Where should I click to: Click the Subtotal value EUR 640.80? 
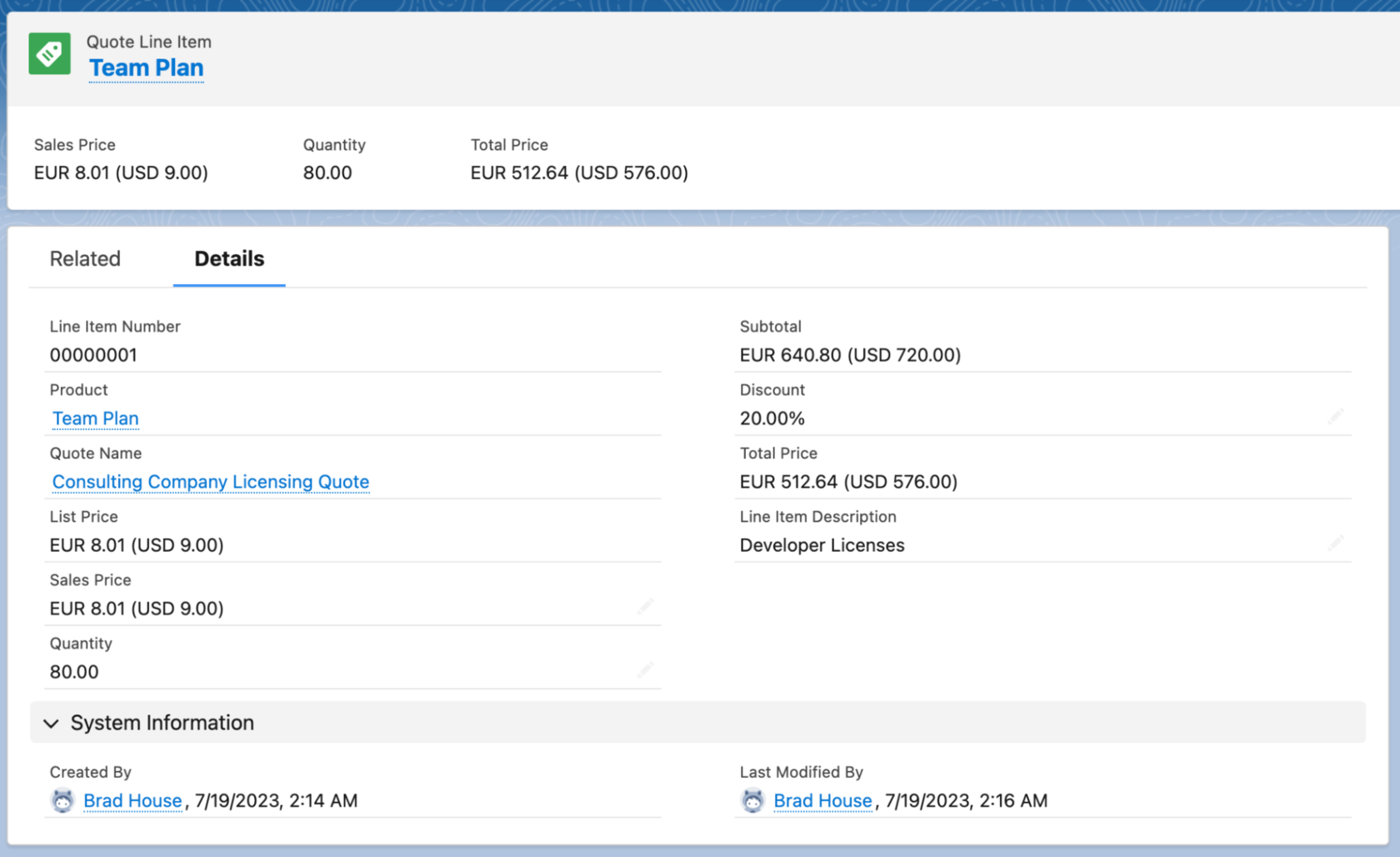coord(850,354)
